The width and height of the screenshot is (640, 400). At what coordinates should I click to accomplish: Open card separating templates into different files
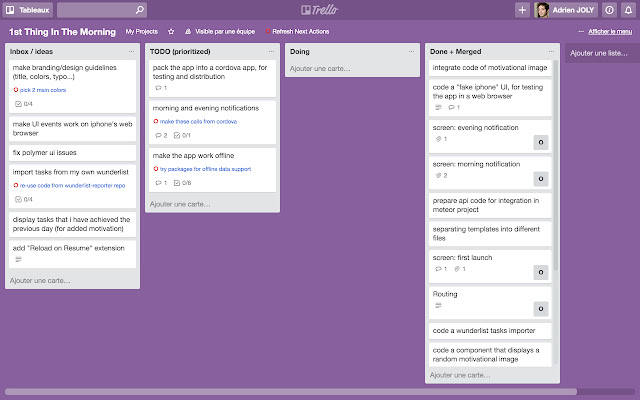(x=490, y=233)
